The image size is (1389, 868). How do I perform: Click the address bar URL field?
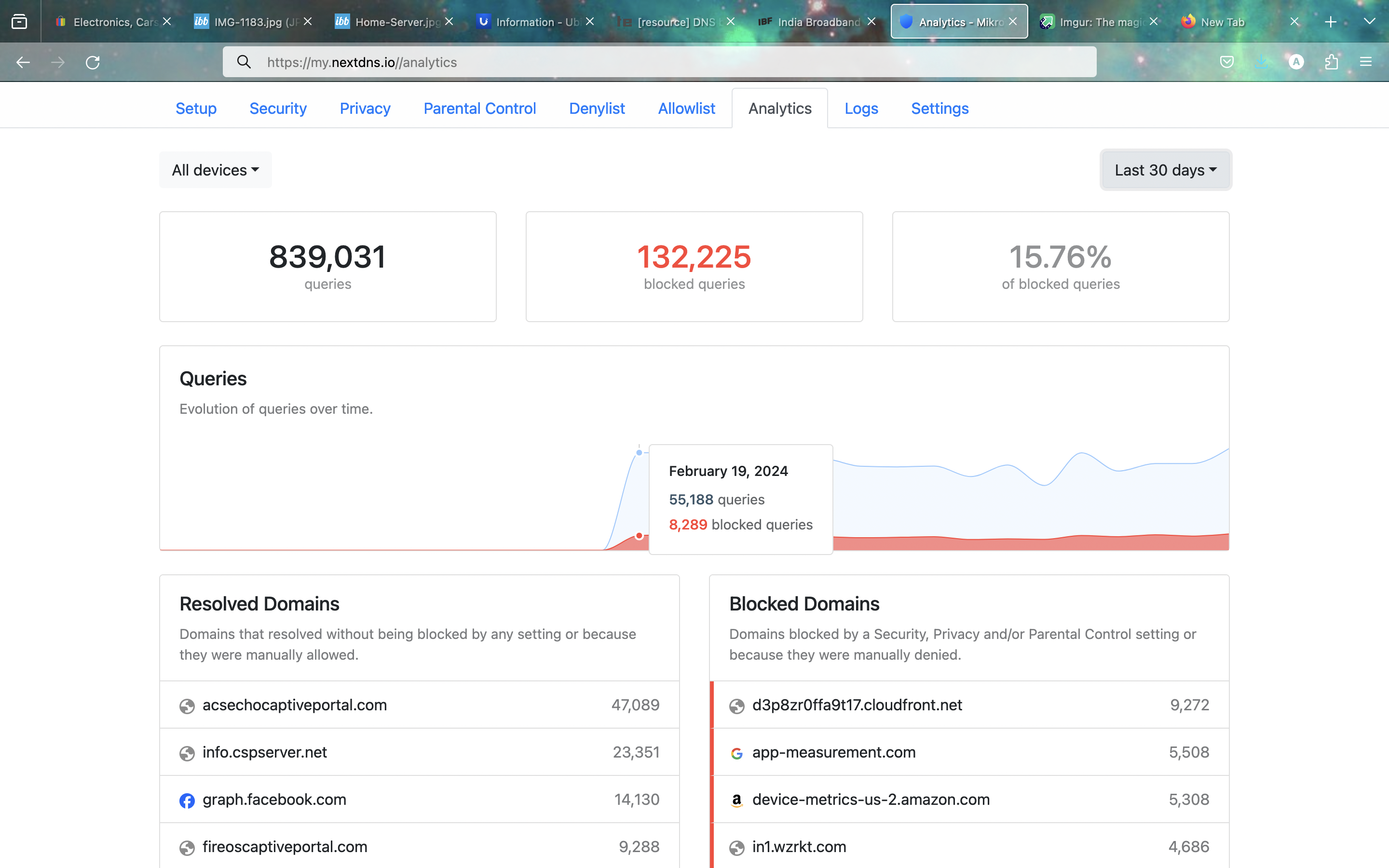pyautogui.click(x=659, y=62)
